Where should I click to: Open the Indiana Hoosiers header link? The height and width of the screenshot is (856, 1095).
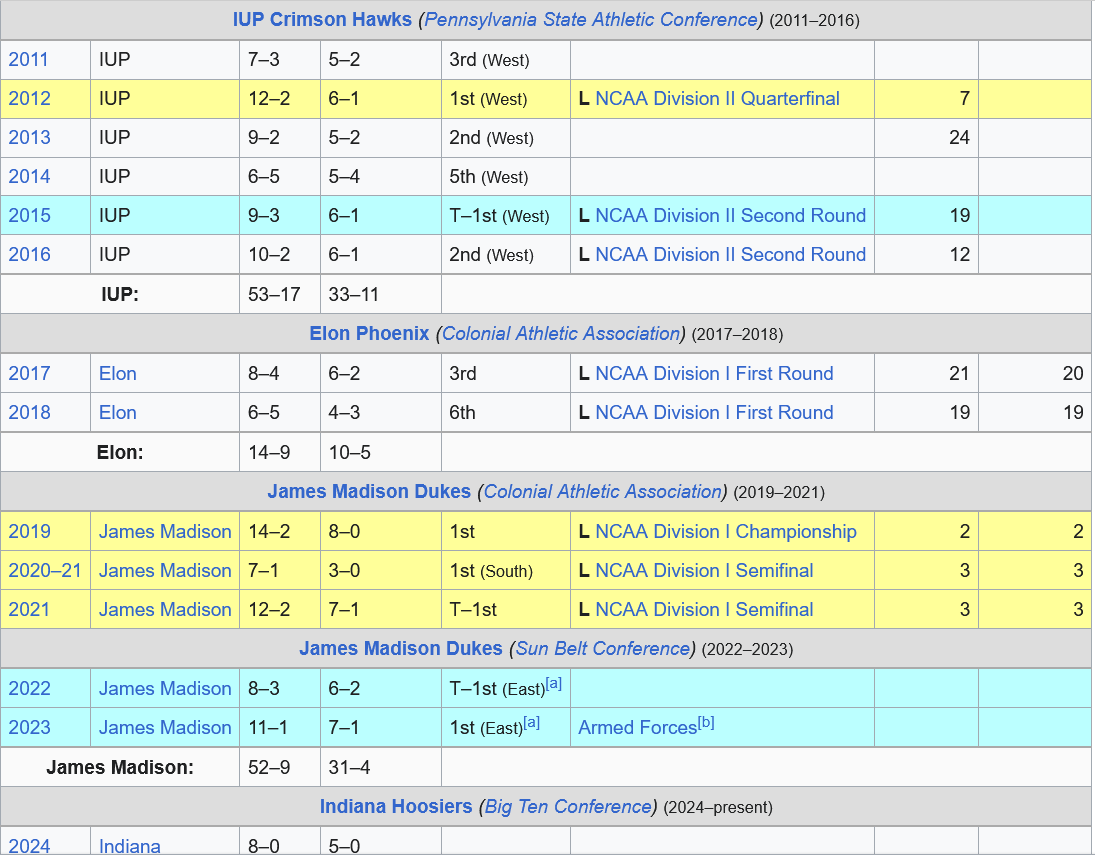(396, 807)
